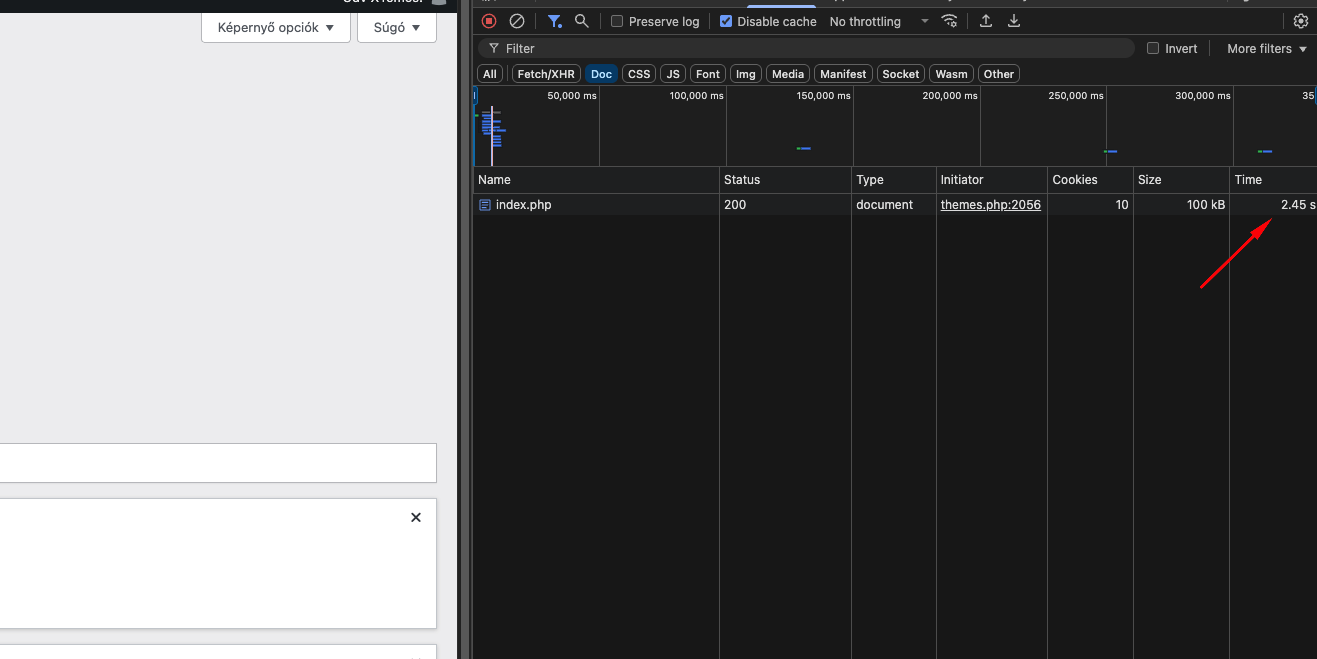Select the Img filter
The height and width of the screenshot is (659, 1317).
pos(746,74)
